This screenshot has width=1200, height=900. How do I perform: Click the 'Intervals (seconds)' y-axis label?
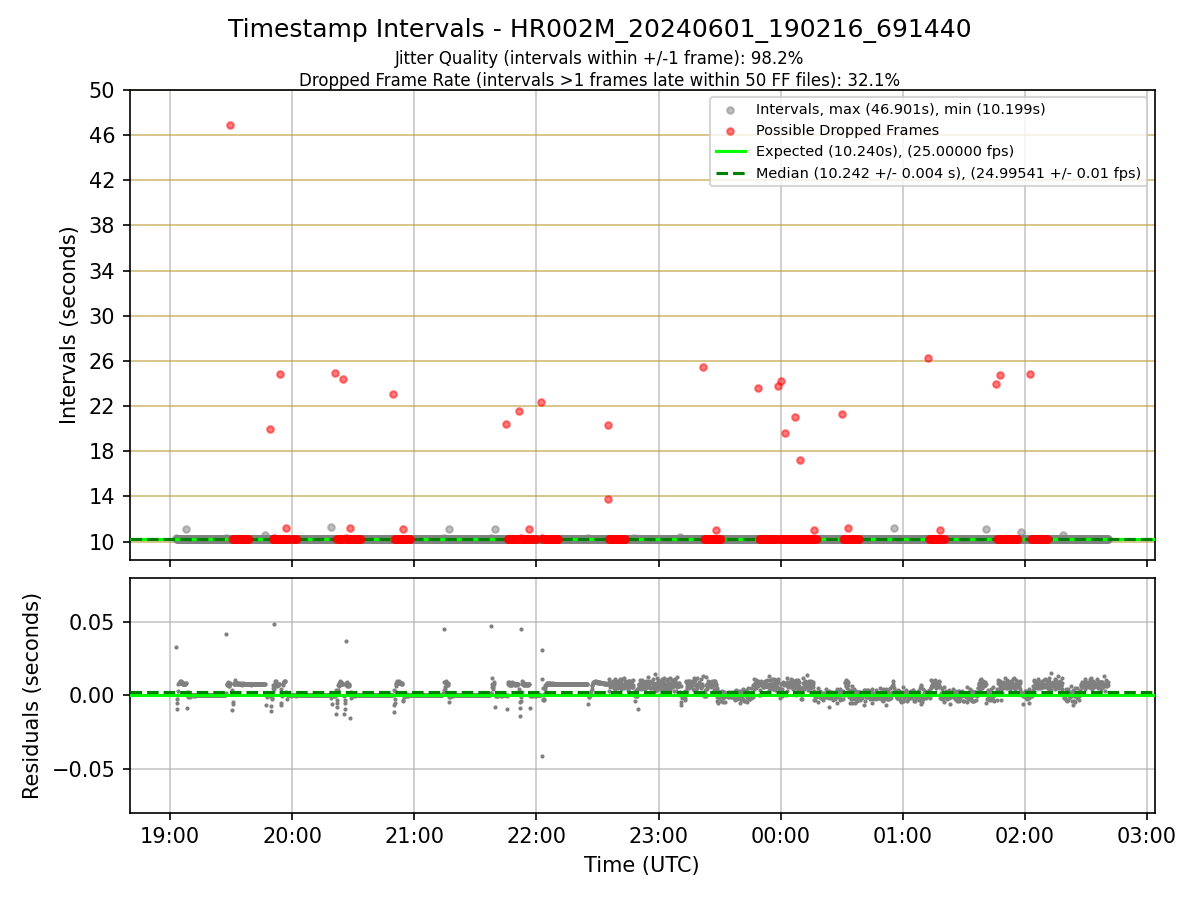tap(69, 325)
